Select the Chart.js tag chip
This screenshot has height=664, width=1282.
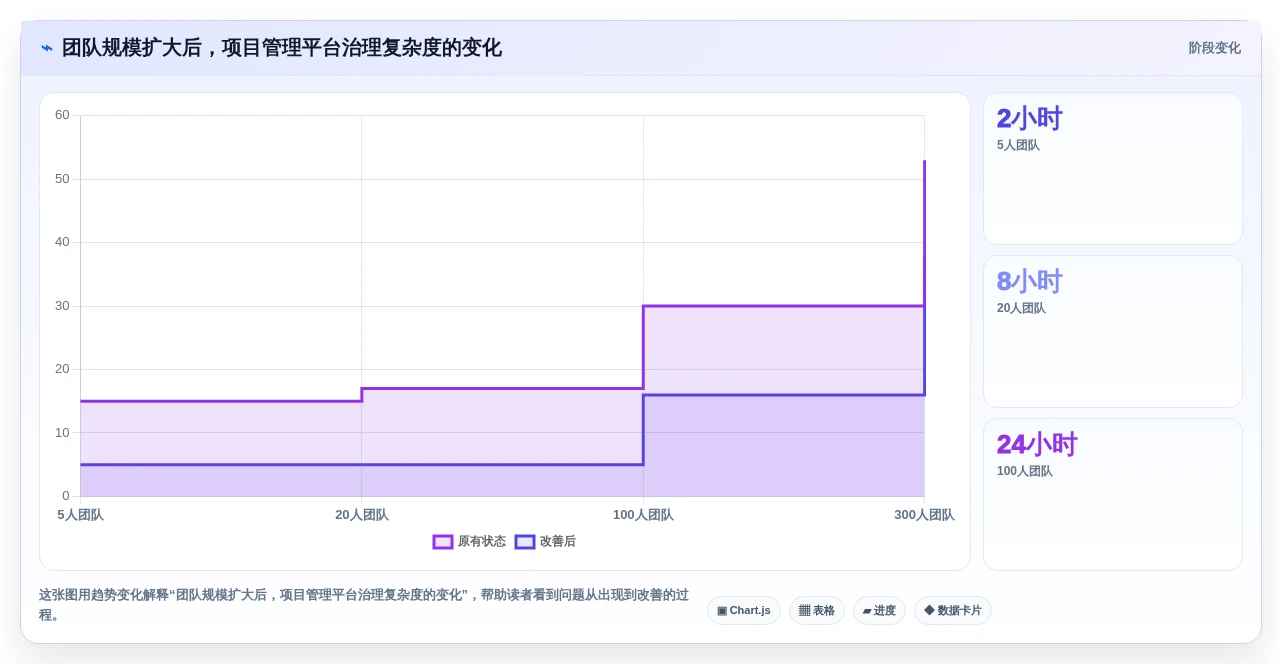(x=744, y=610)
